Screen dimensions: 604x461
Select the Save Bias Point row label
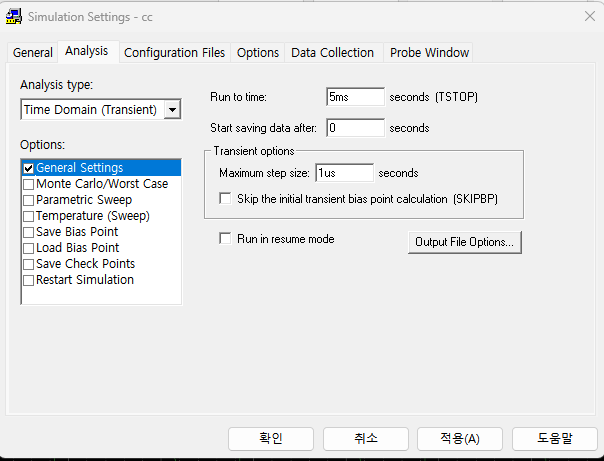(x=77, y=232)
